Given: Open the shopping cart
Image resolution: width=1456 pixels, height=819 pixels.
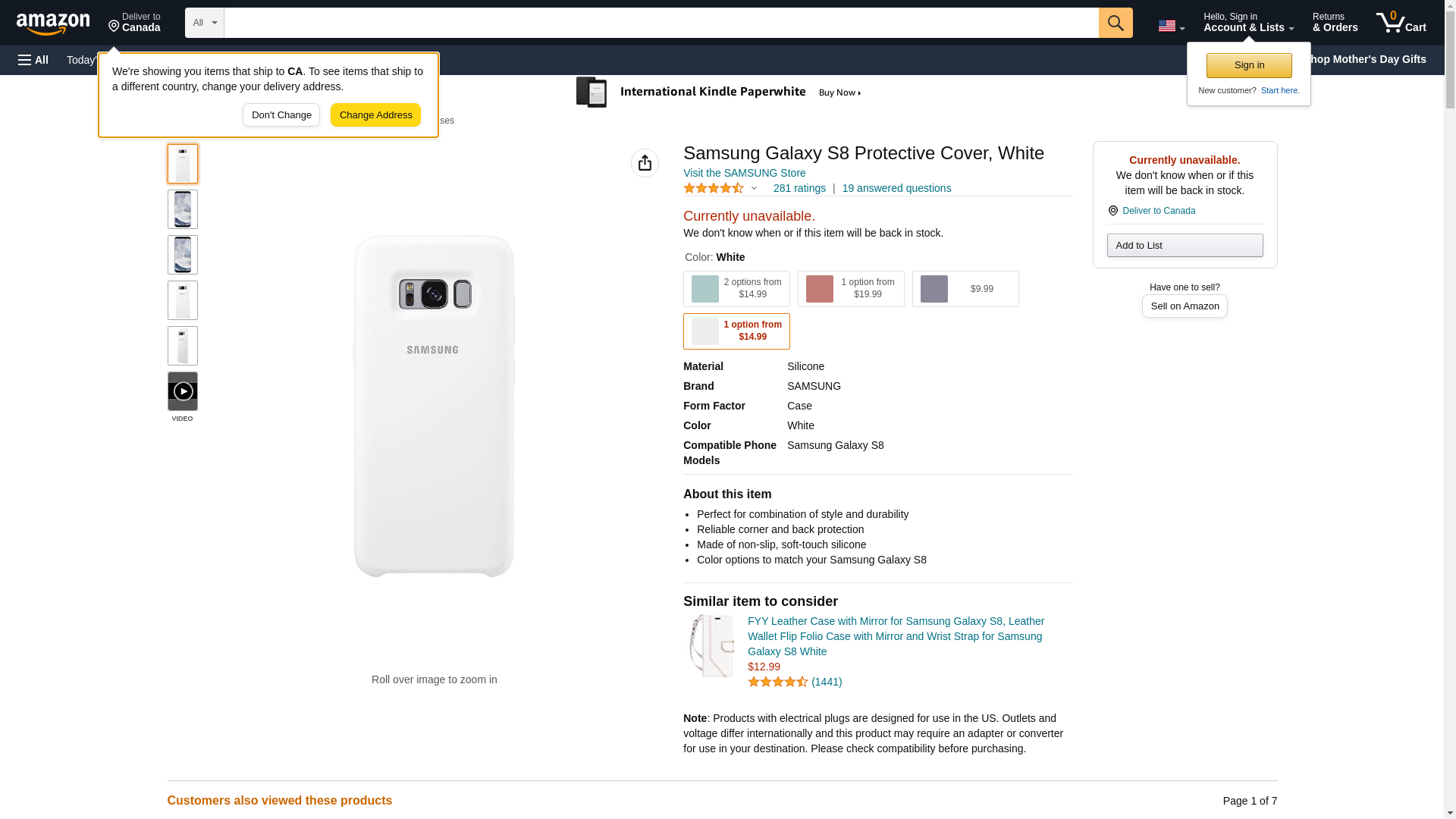Looking at the screenshot, I should pos(1401,23).
